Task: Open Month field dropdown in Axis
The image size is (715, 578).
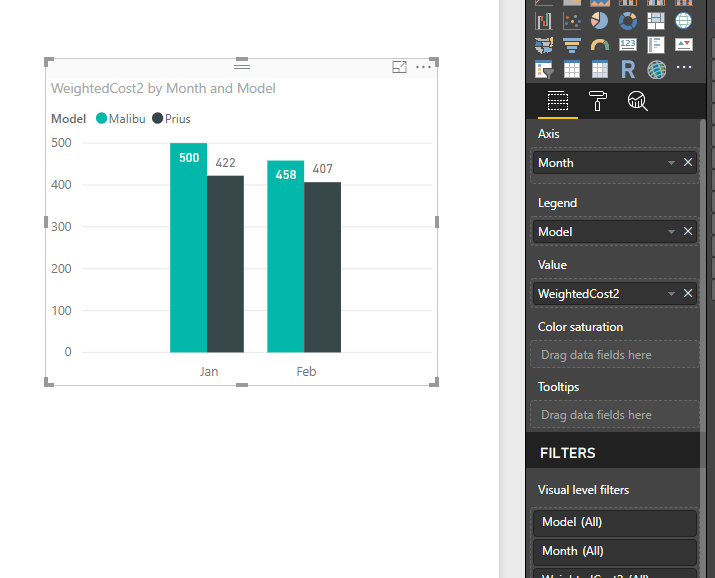Action: (671, 163)
